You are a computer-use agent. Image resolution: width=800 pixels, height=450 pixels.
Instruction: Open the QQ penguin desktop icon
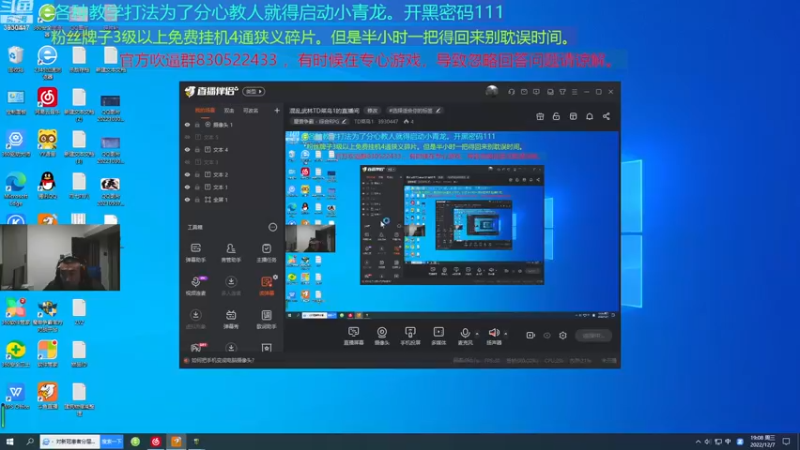(47, 185)
